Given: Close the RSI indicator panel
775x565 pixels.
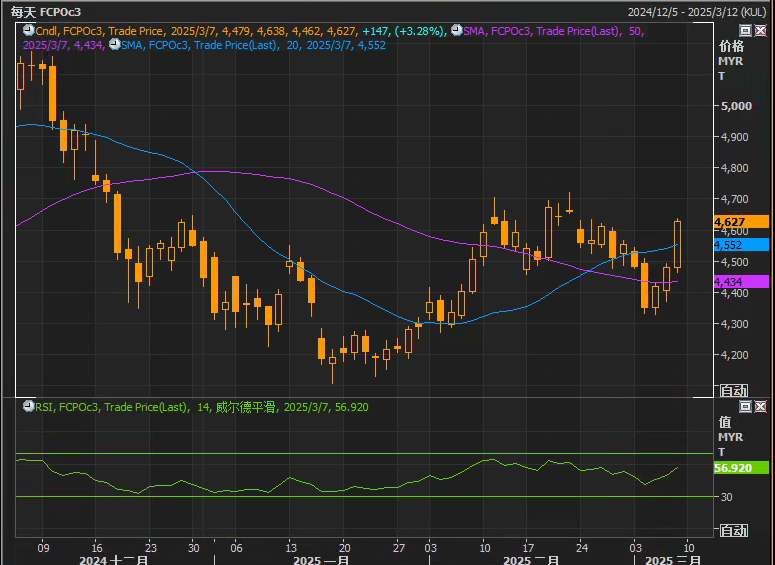Looking at the screenshot, I should (x=759, y=407).
